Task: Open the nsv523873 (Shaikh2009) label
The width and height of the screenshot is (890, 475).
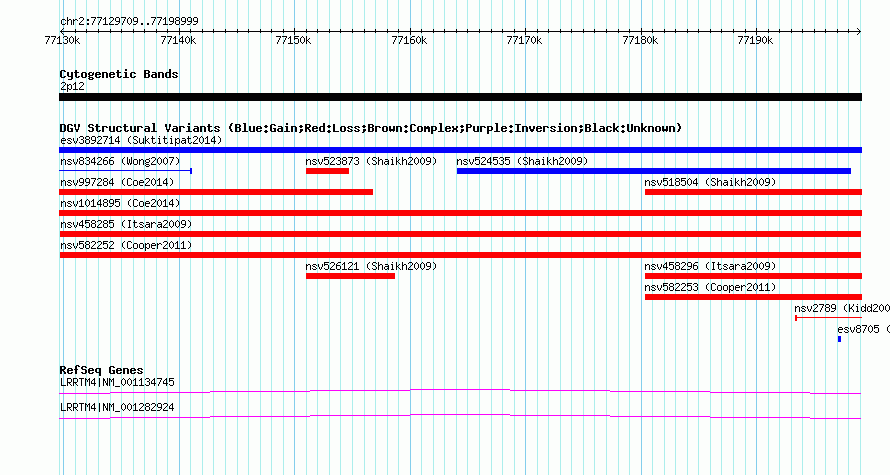Action: (371, 161)
